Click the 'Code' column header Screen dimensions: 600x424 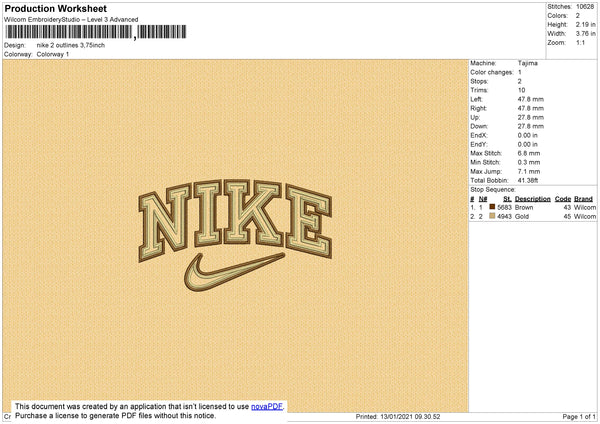coord(563,199)
